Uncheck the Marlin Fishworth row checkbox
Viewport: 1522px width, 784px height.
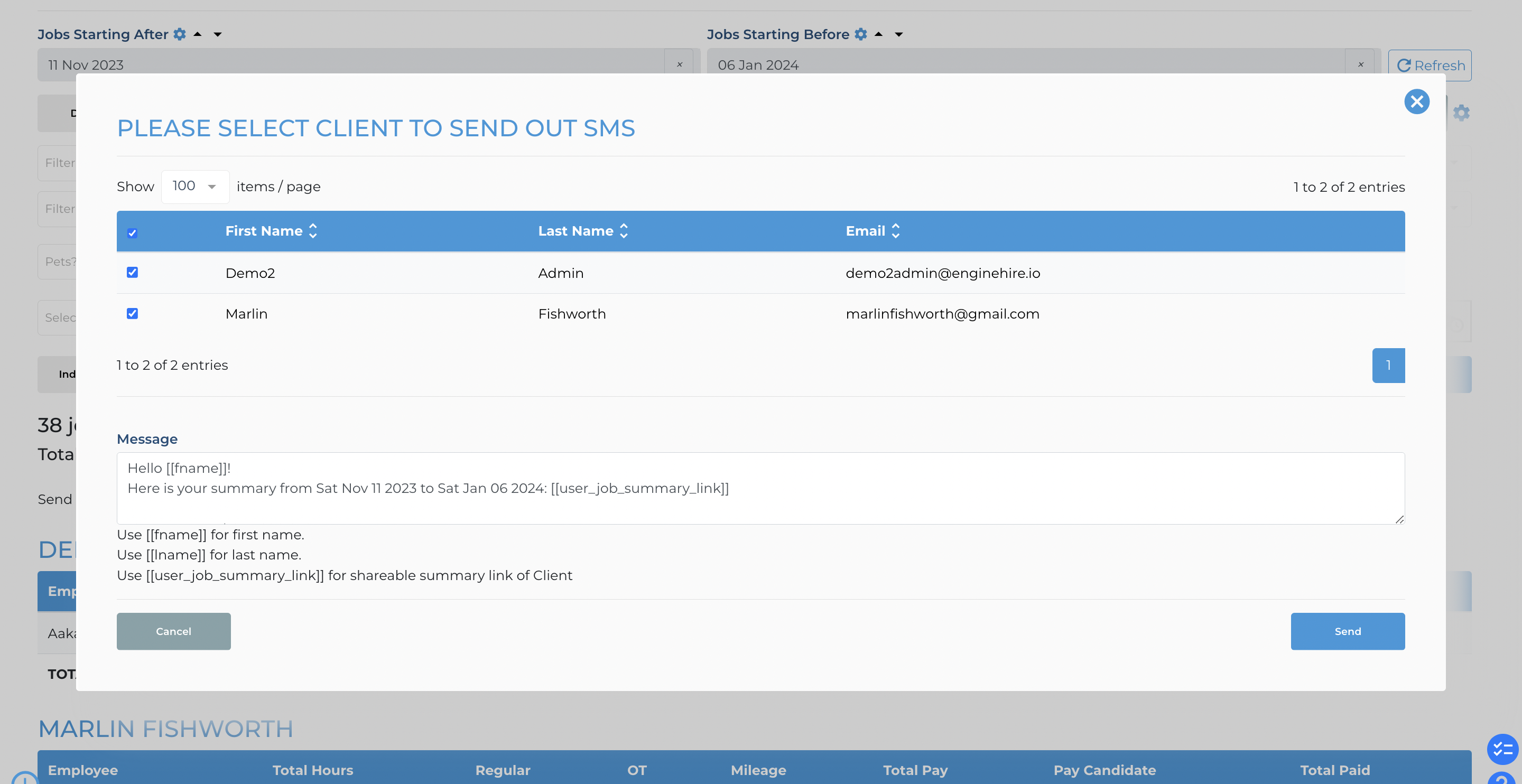point(132,313)
